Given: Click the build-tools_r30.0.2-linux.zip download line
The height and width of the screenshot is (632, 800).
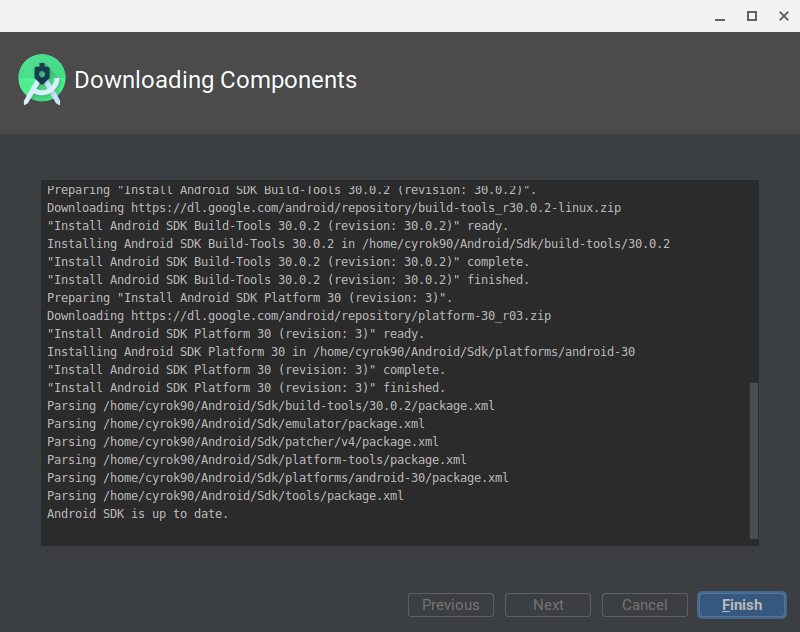Looking at the screenshot, I should tap(334, 208).
